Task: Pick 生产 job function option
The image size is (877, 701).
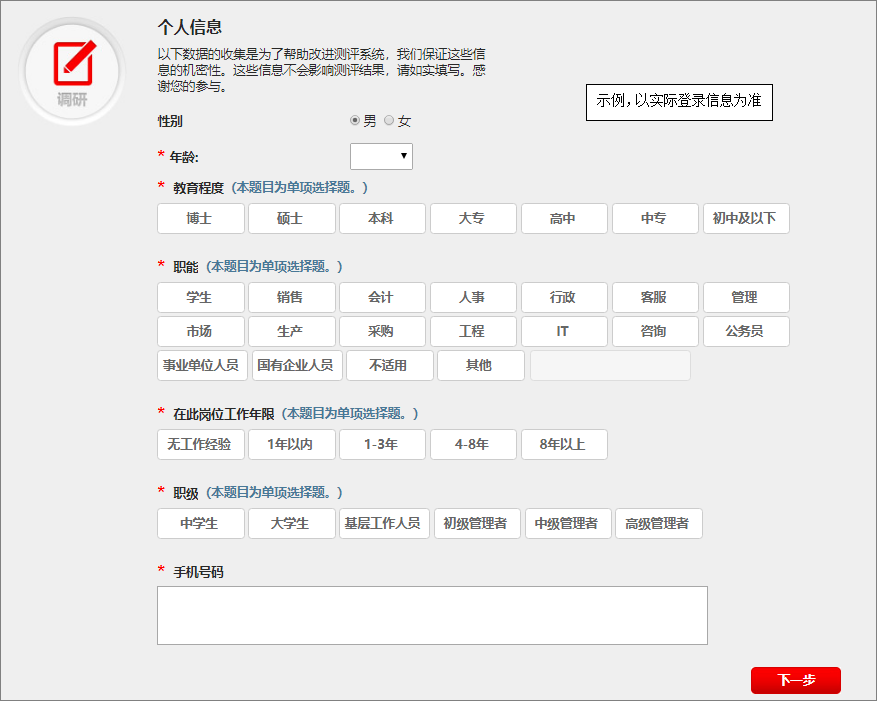Action: point(292,331)
